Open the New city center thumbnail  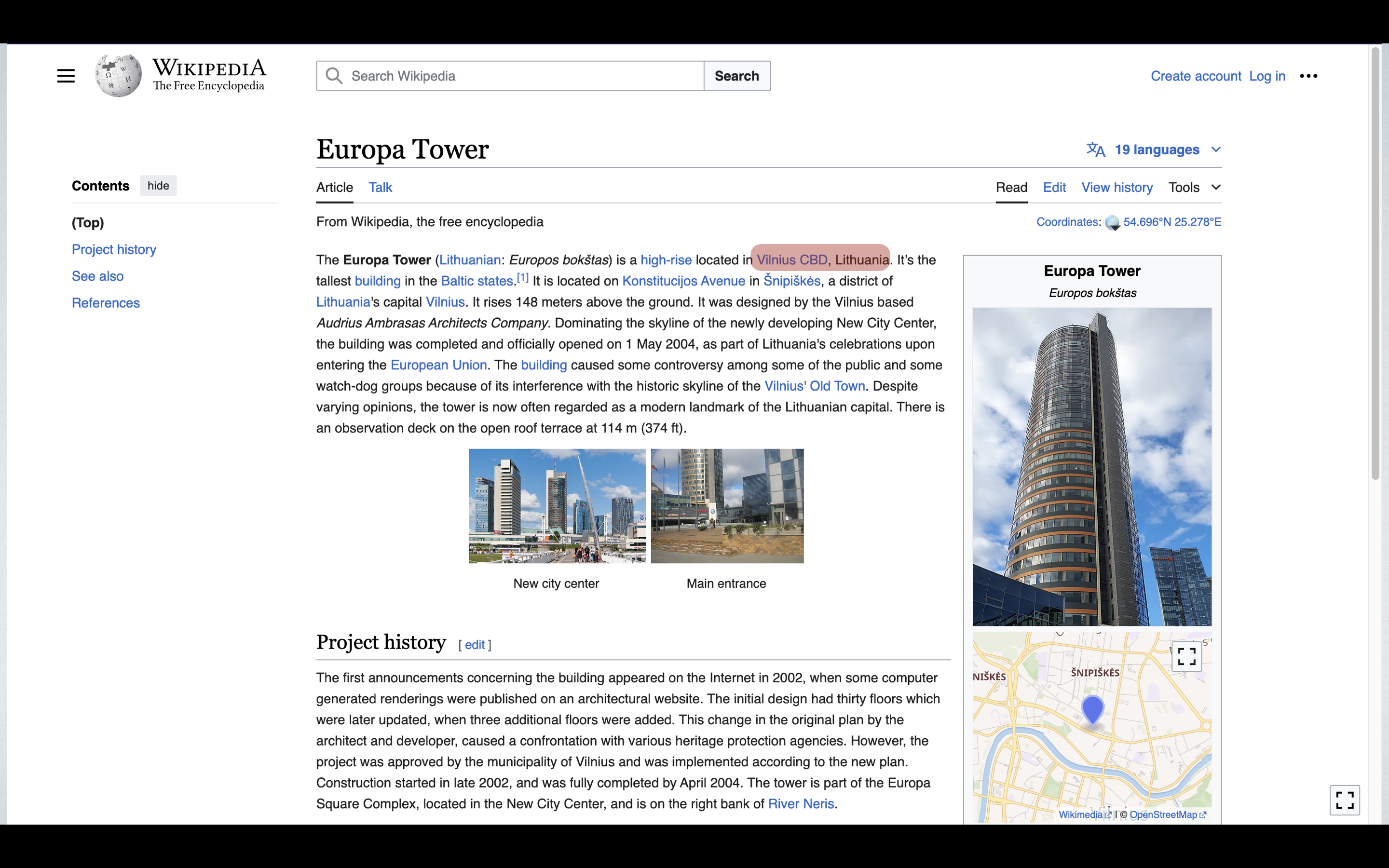[557, 506]
